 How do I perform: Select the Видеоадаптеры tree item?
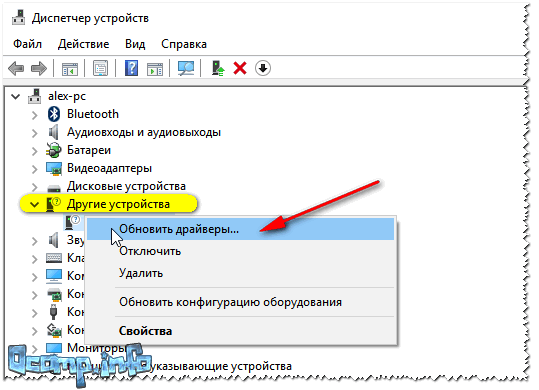click(x=109, y=168)
